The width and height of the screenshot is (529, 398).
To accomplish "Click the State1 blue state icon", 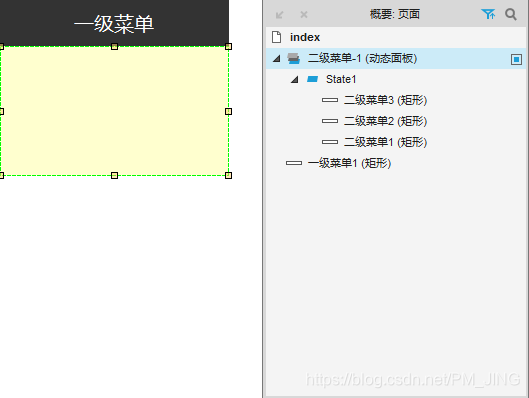I will click(312, 79).
